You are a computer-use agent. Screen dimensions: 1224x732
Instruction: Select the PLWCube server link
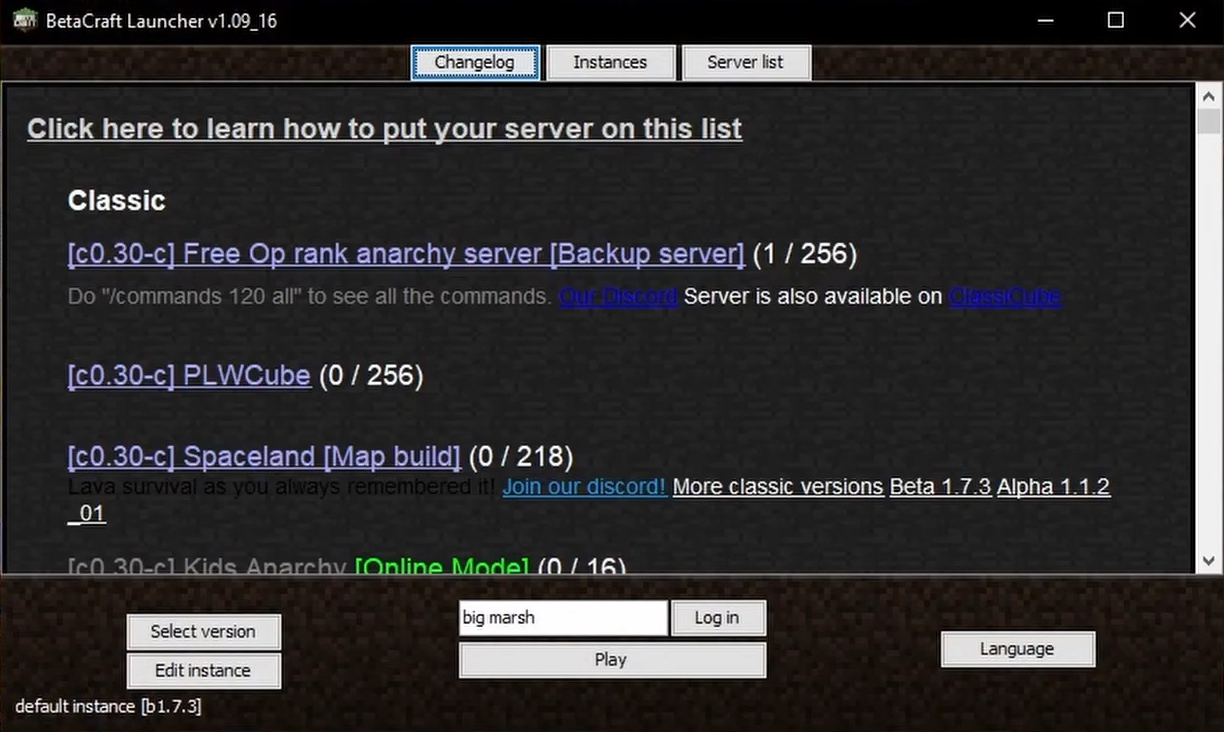[x=189, y=376]
